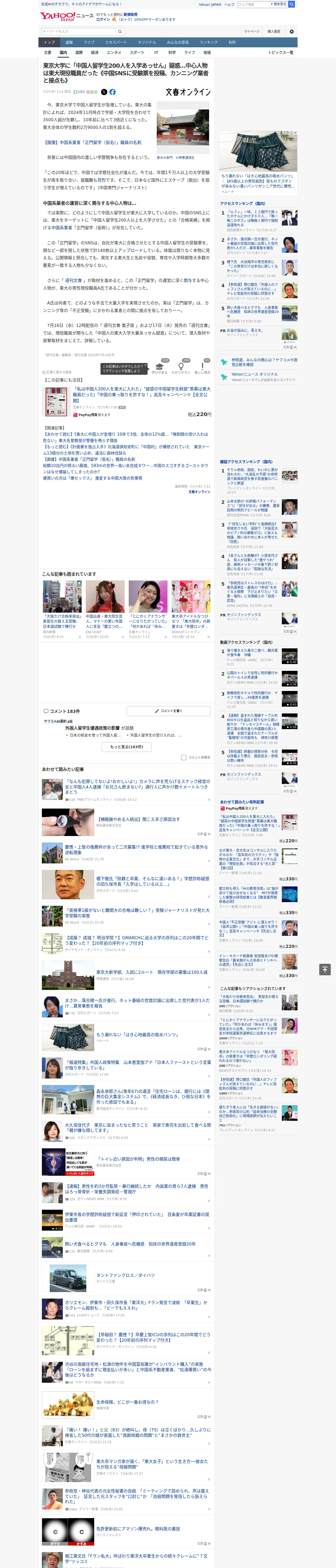Click 生成AIのチカラで top banner link
The height and width of the screenshot is (1568, 336).
pyautogui.click(x=81, y=4)
